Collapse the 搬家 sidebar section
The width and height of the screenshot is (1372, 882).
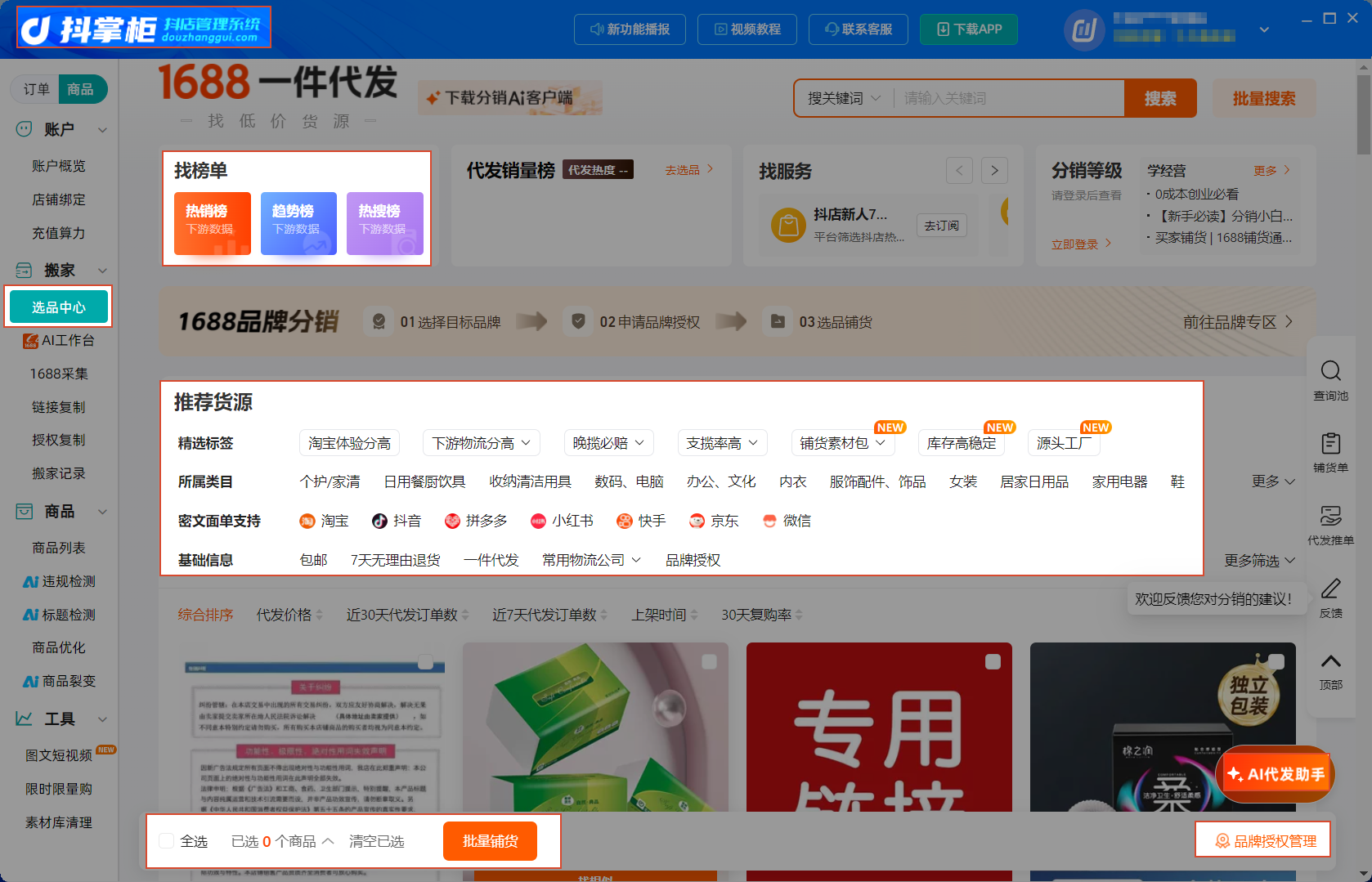pyautogui.click(x=102, y=271)
